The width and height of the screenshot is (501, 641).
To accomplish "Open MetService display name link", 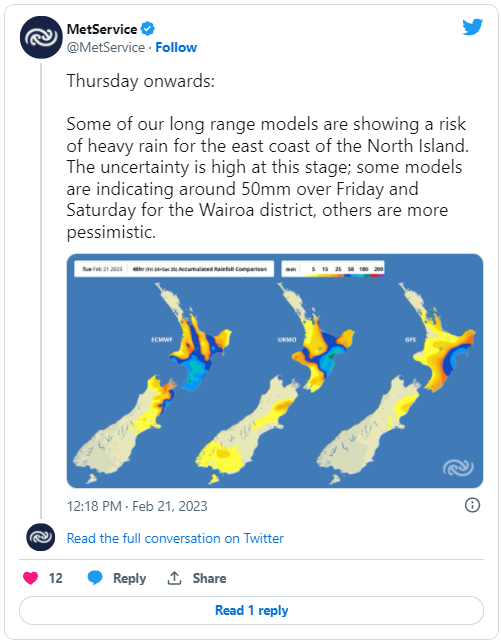I will click(x=102, y=29).
